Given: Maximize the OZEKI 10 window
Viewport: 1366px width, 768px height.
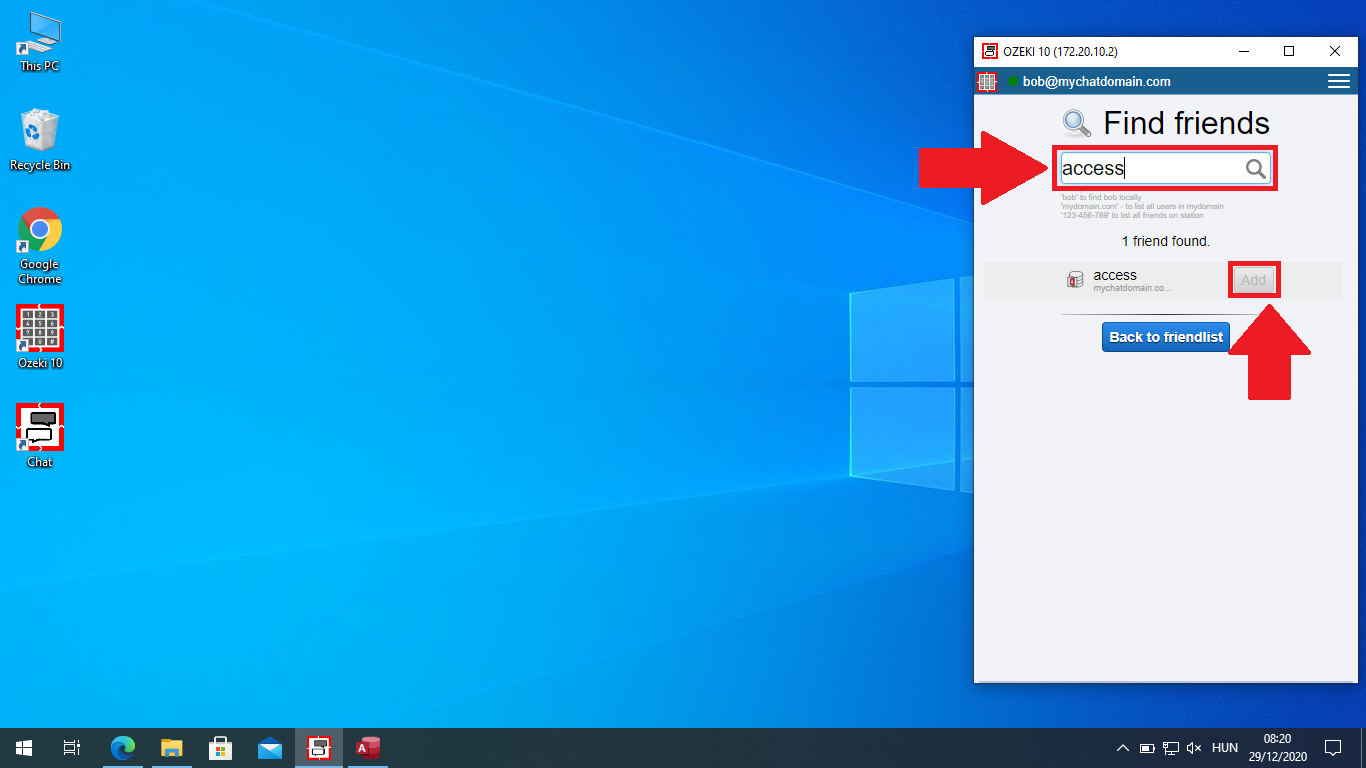Looking at the screenshot, I should point(1289,51).
